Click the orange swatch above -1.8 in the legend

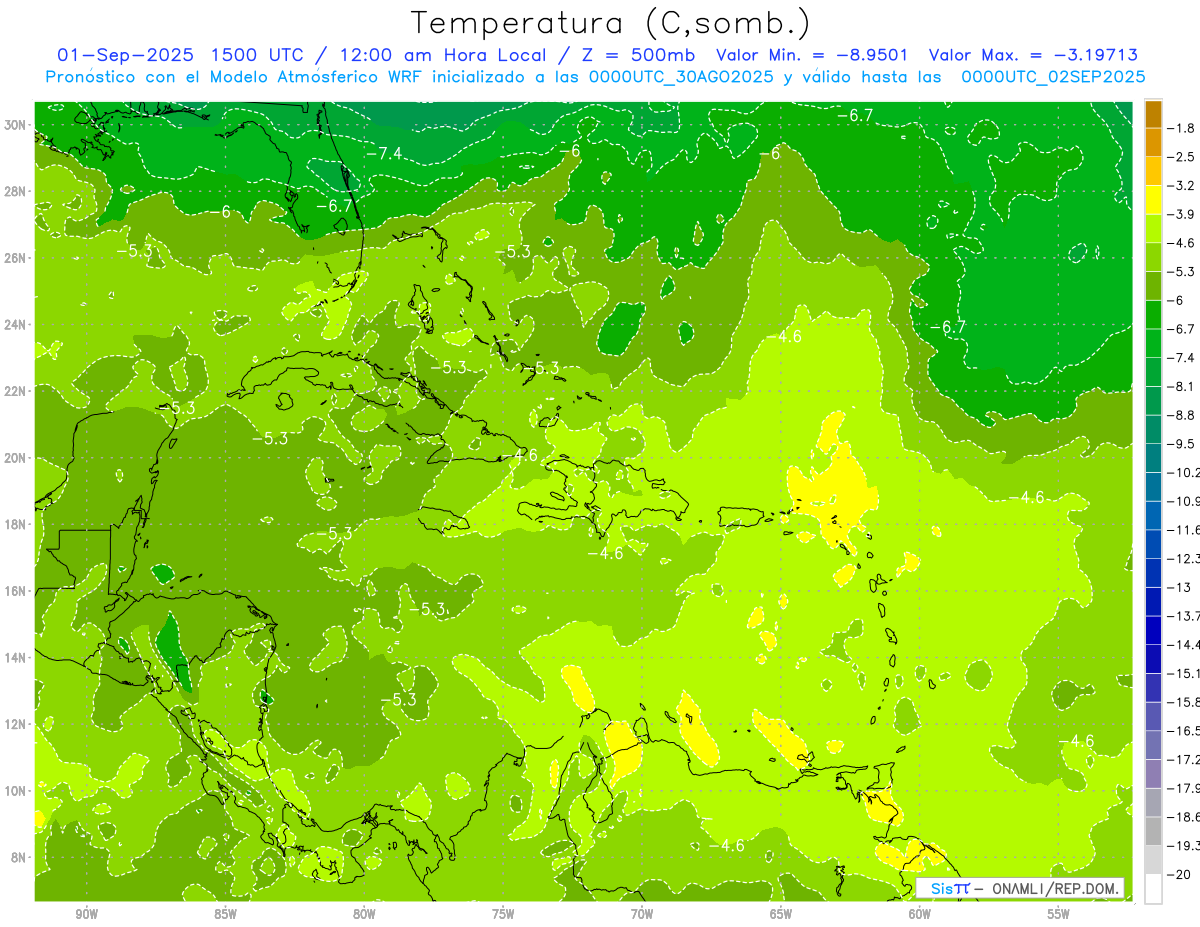click(x=1153, y=113)
